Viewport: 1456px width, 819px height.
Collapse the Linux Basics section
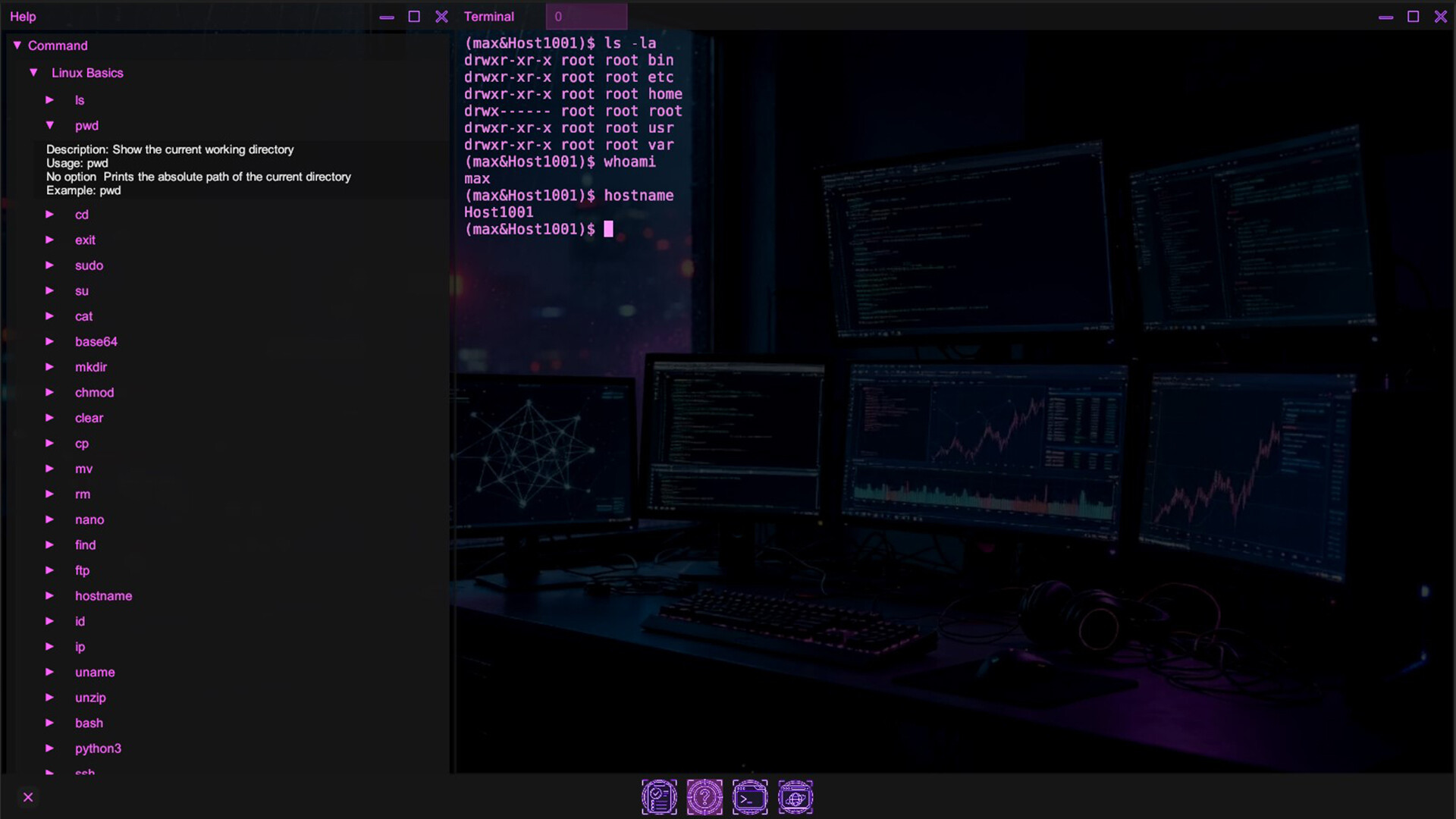[x=33, y=73]
